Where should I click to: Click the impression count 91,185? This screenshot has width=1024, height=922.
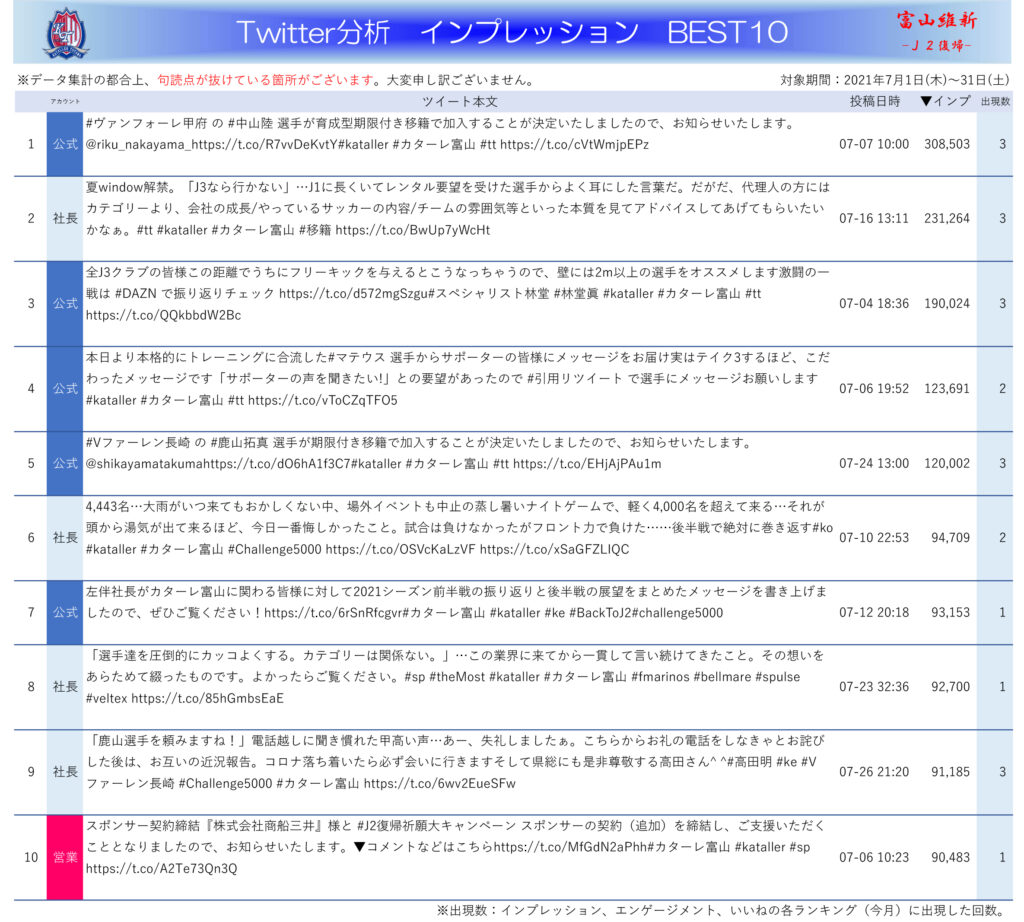tap(950, 772)
